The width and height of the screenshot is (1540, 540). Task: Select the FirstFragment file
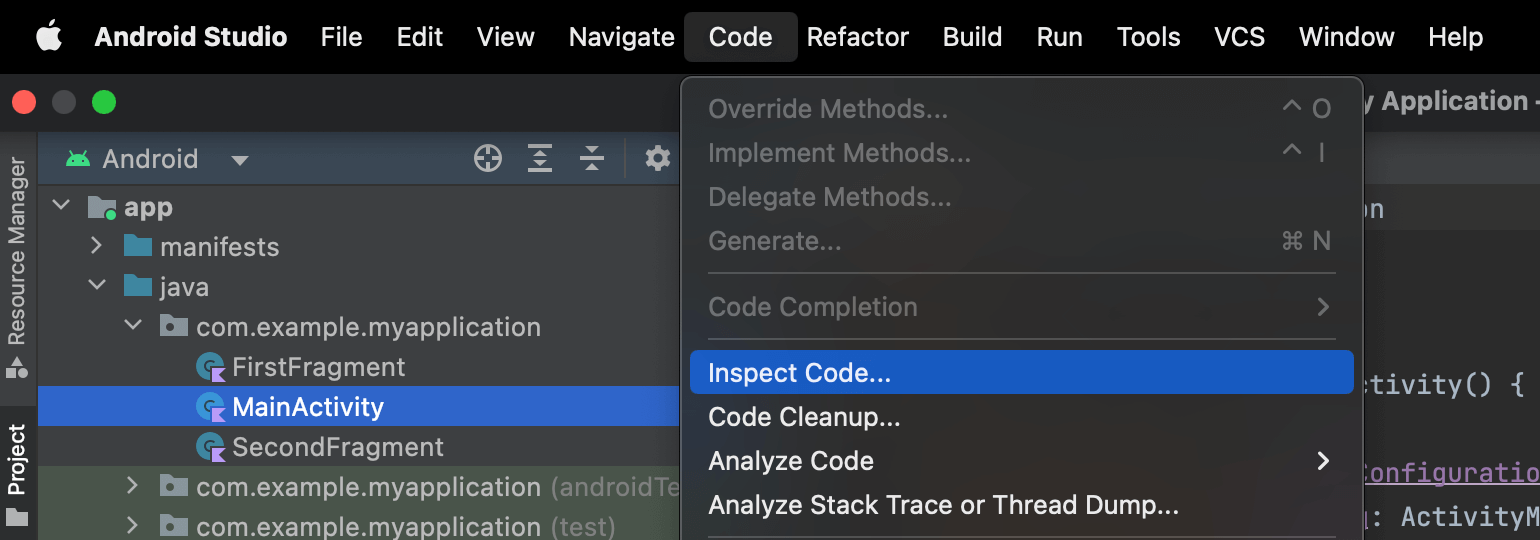click(x=359, y=367)
